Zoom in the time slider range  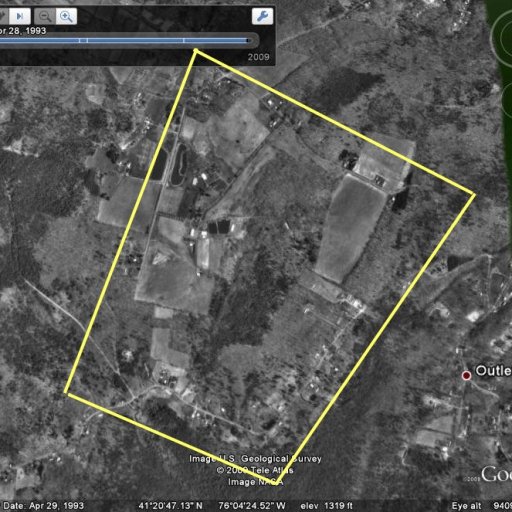[x=66, y=16]
